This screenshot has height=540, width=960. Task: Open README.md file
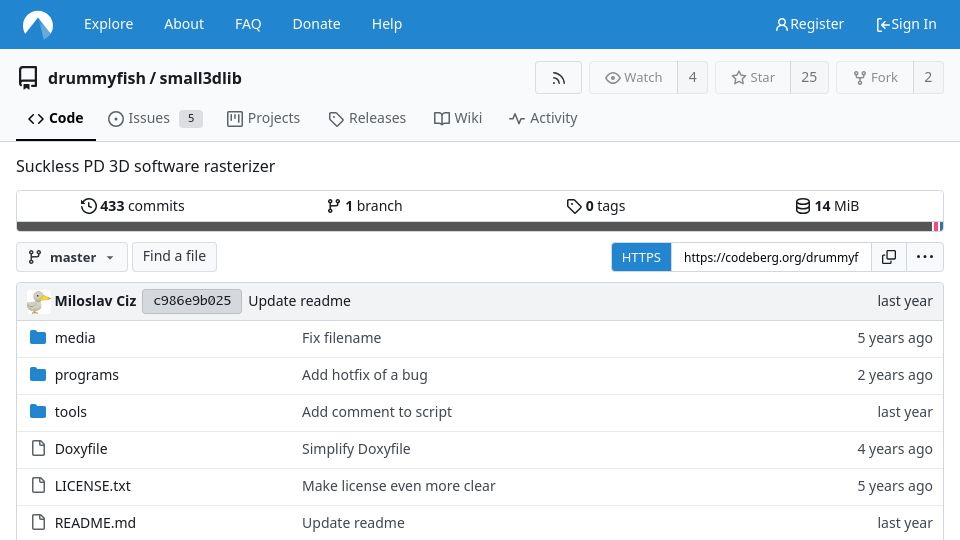tap(95, 522)
